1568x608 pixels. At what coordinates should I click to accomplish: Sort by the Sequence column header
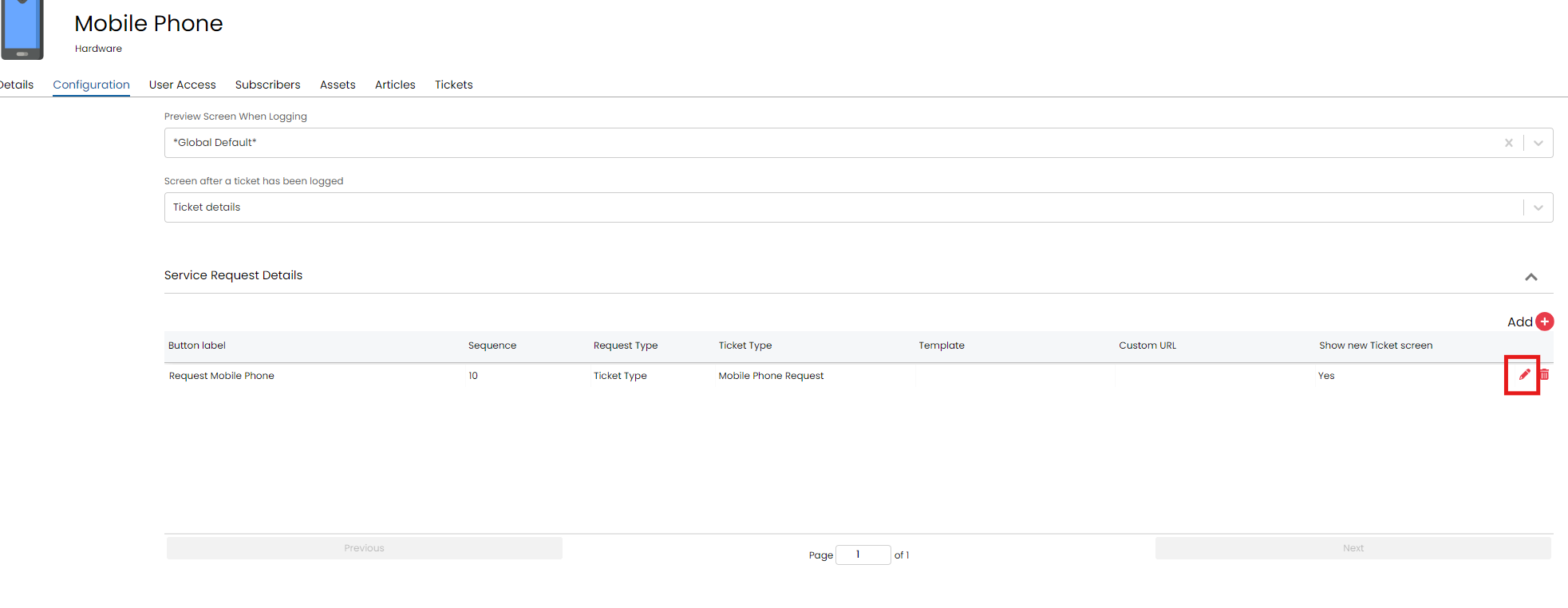coord(492,345)
